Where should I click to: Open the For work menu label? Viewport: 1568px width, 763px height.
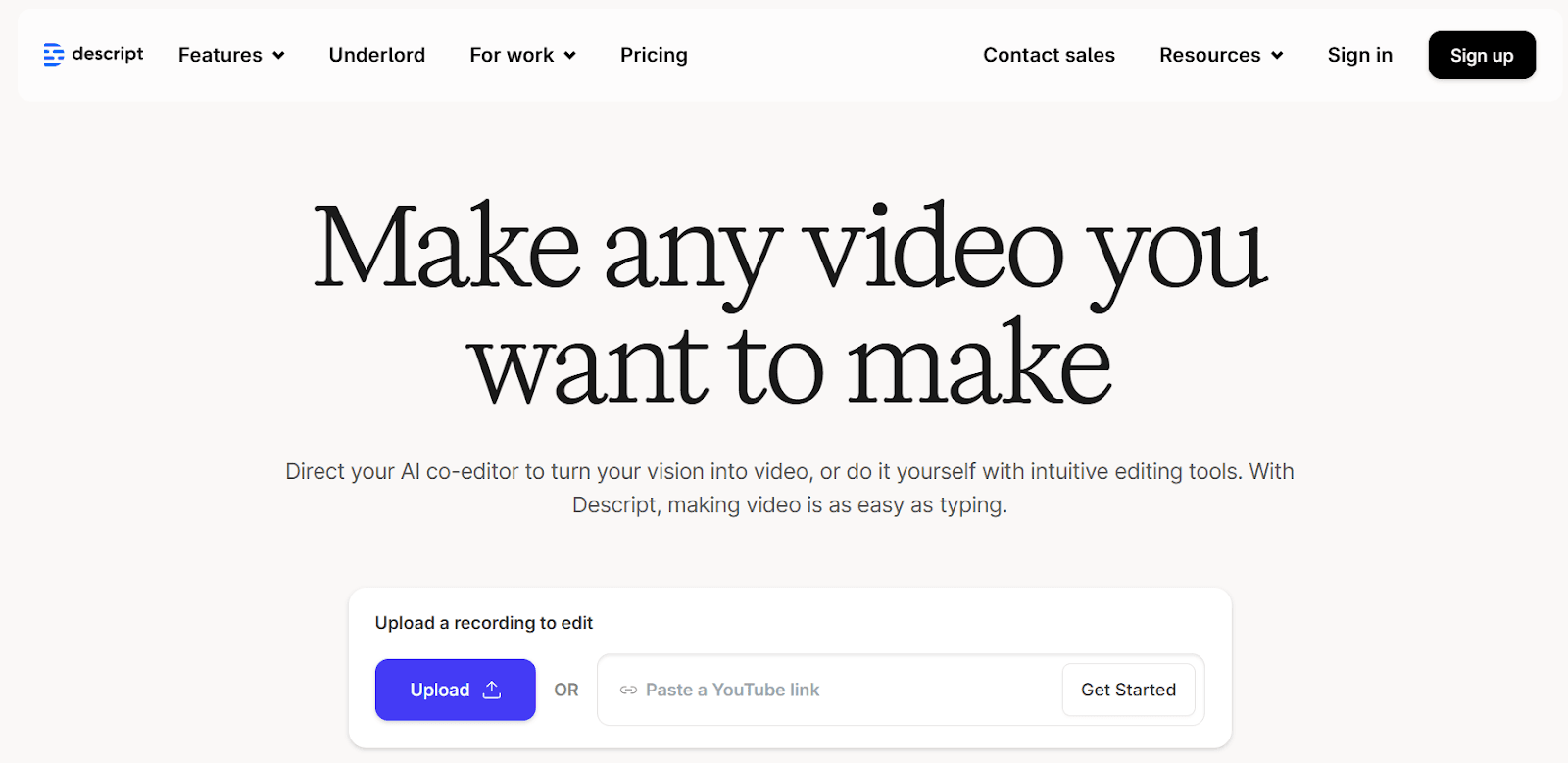511,55
